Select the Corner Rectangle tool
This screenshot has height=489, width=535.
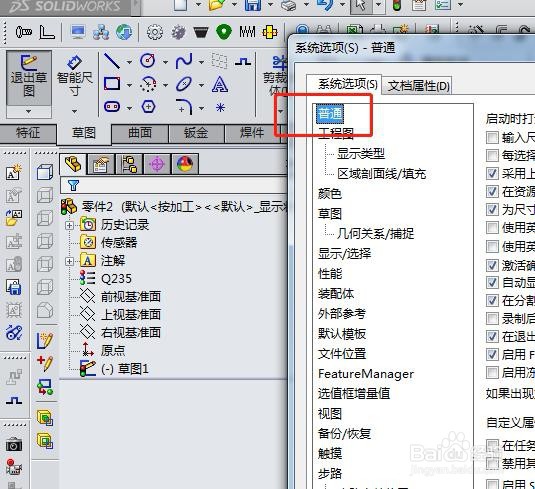tap(112, 84)
